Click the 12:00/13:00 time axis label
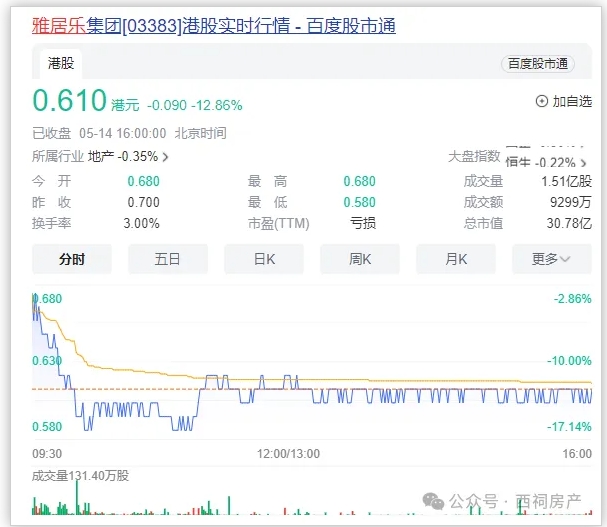Image resolution: width=607 pixels, height=527 pixels. click(x=288, y=453)
